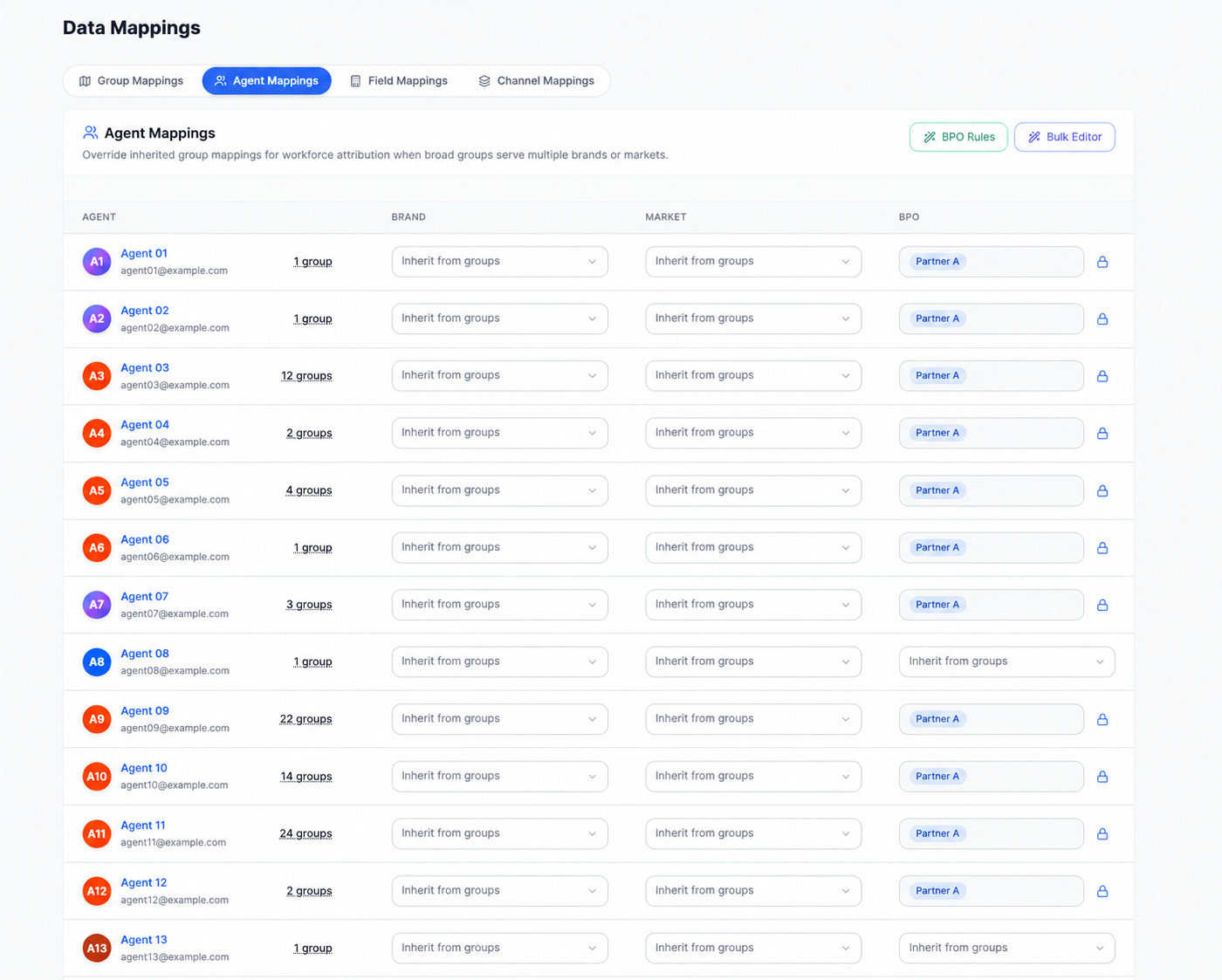This screenshot has width=1222, height=980.
Task: Go to the Channel Mappings tab
Action: [x=537, y=81]
